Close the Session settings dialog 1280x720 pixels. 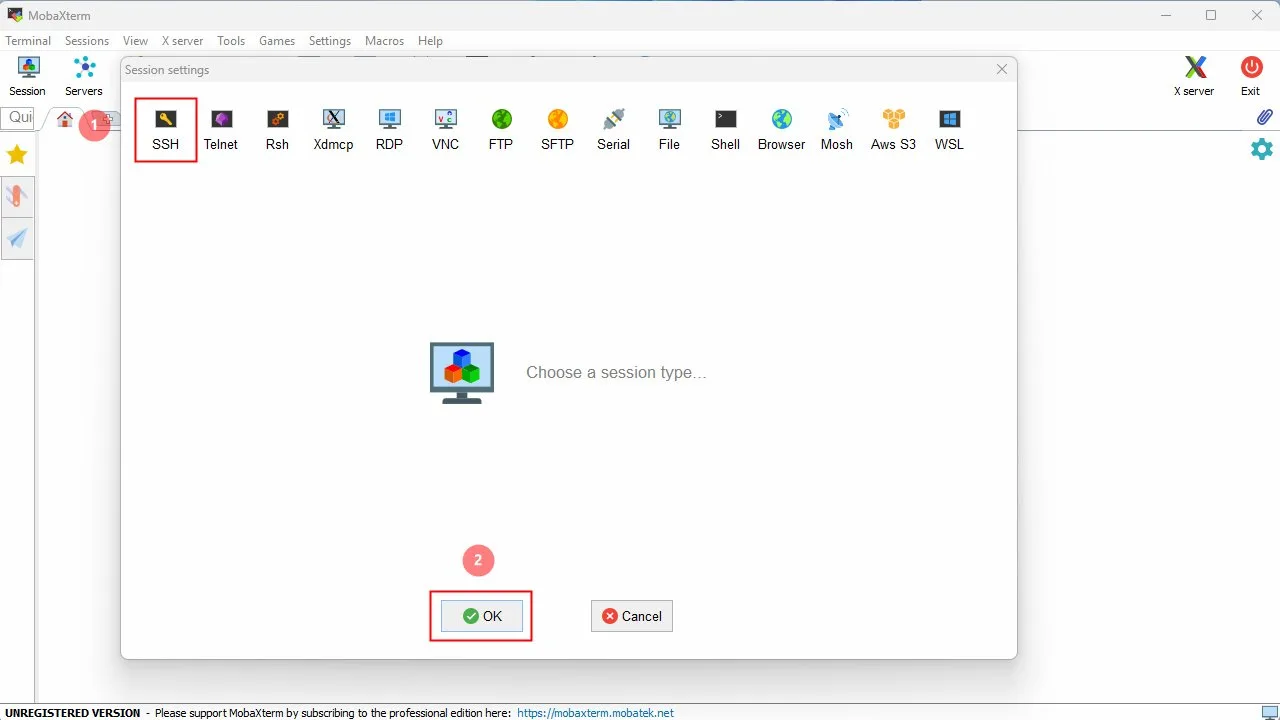tap(1002, 69)
